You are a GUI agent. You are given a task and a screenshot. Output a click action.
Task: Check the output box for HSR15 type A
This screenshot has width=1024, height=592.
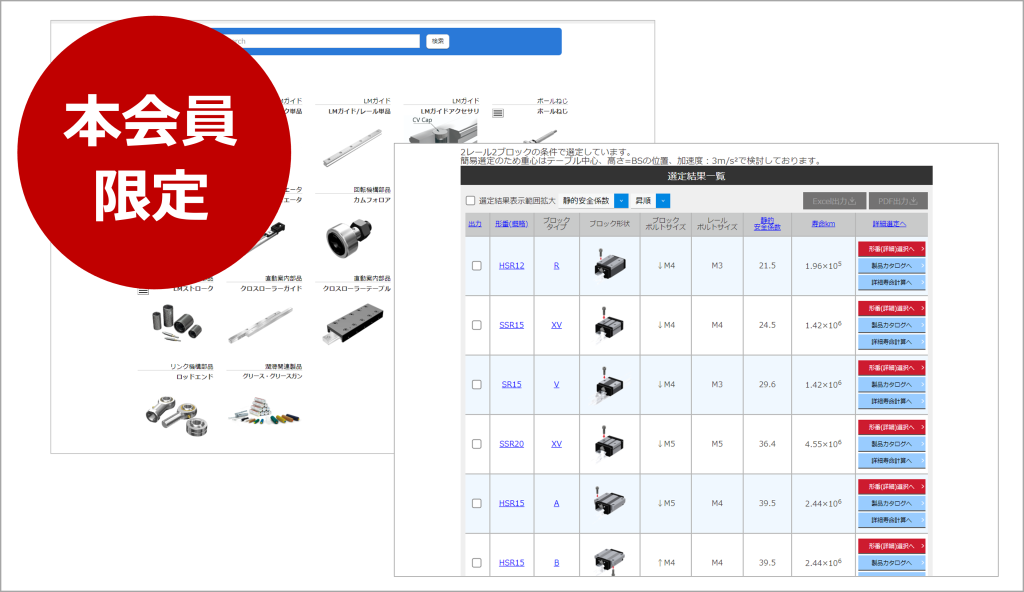tap(477, 504)
